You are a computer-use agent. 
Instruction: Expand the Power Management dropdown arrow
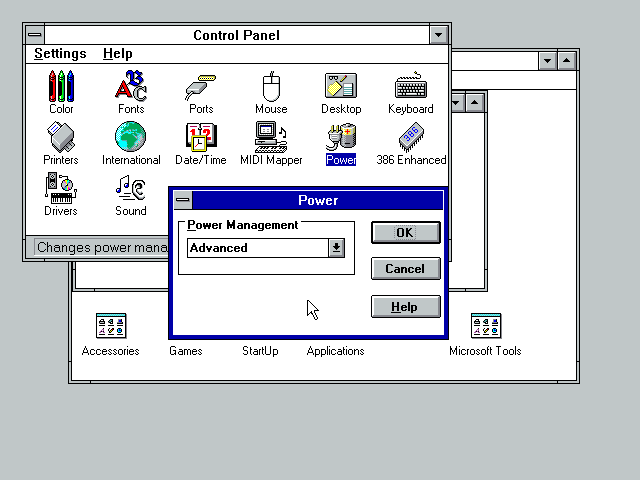(337, 248)
